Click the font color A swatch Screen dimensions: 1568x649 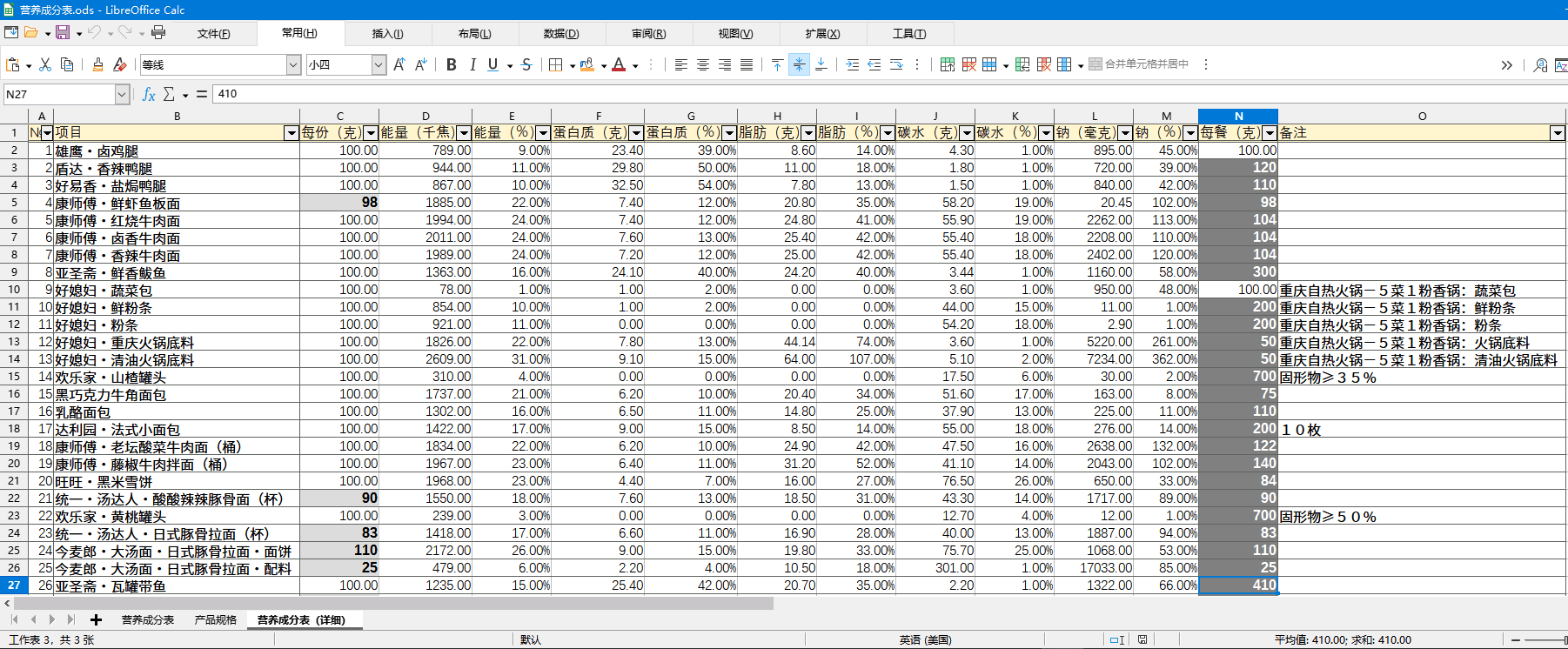pyautogui.click(x=619, y=64)
